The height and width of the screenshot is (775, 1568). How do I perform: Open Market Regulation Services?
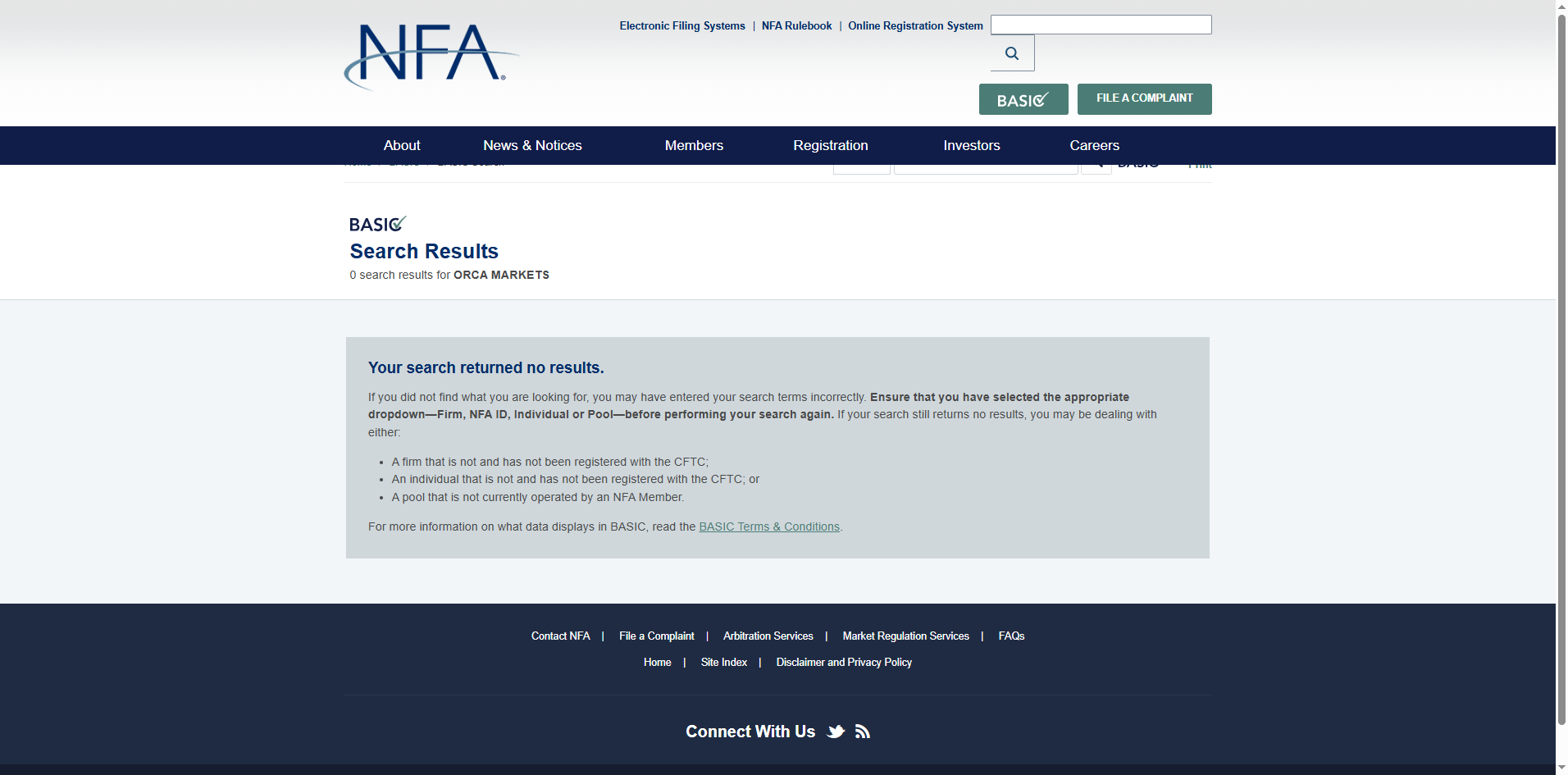pyautogui.click(x=905, y=636)
